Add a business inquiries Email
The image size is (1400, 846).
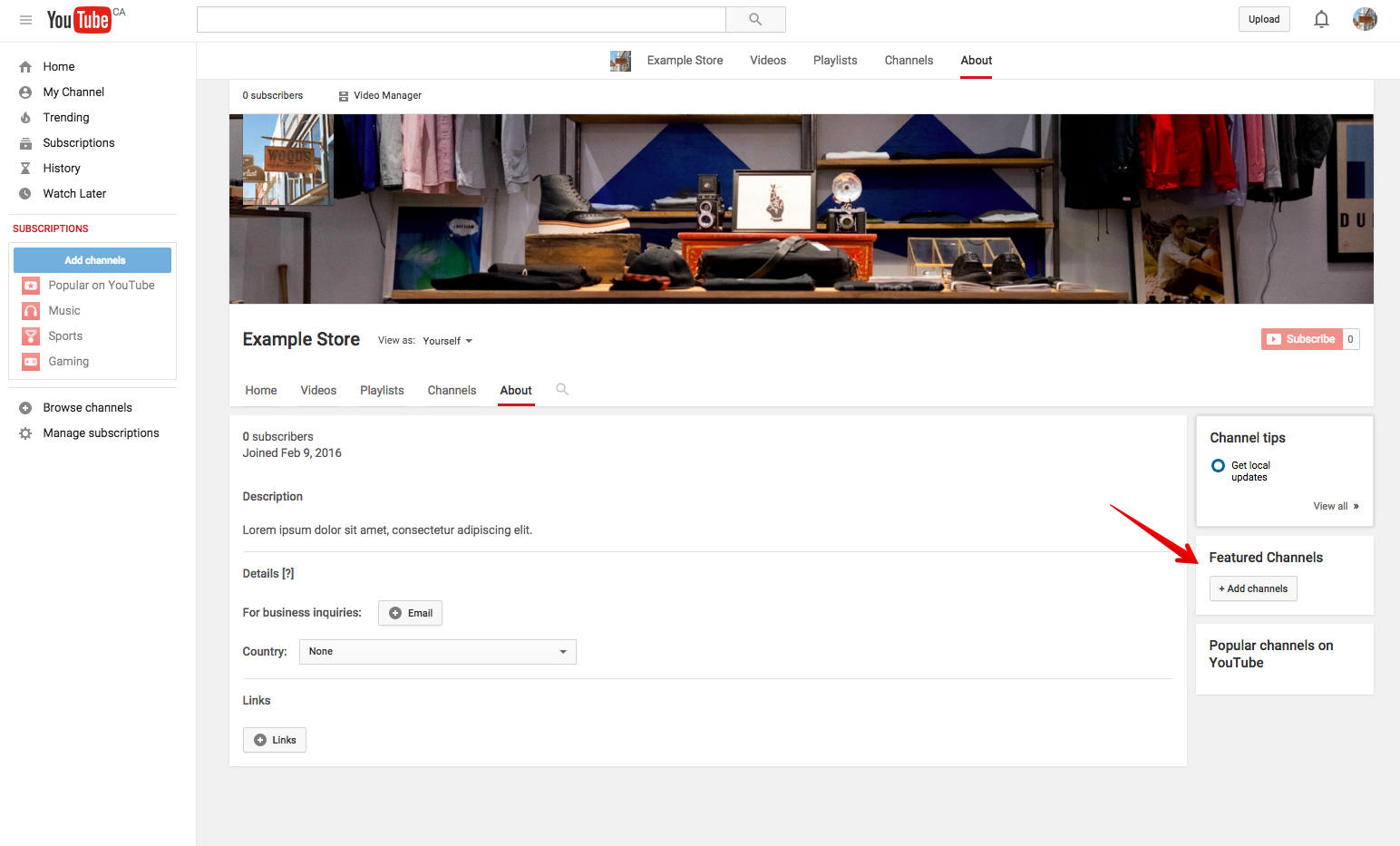tap(410, 614)
